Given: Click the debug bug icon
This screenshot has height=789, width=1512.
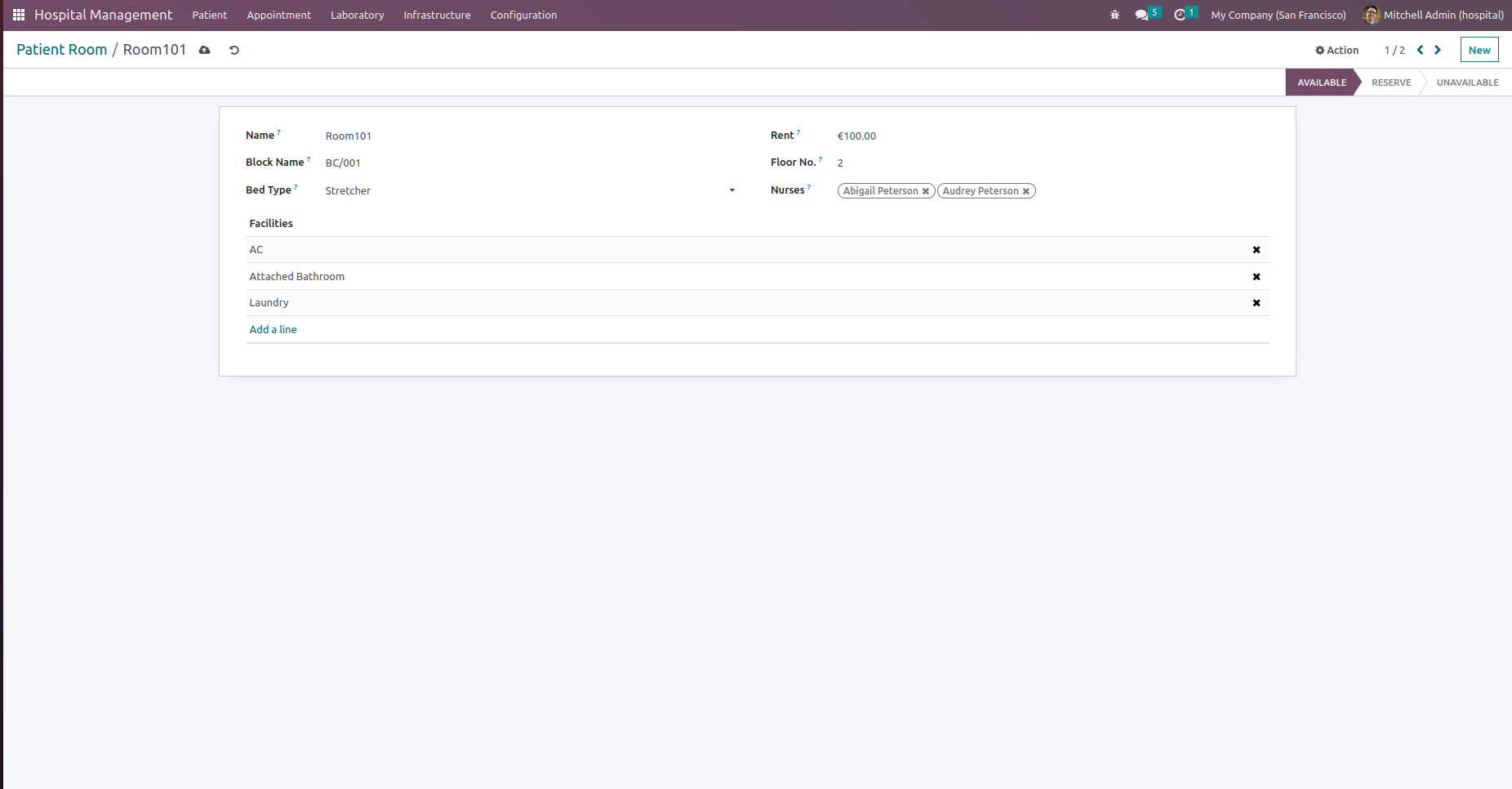Looking at the screenshot, I should pyautogui.click(x=1114, y=15).
